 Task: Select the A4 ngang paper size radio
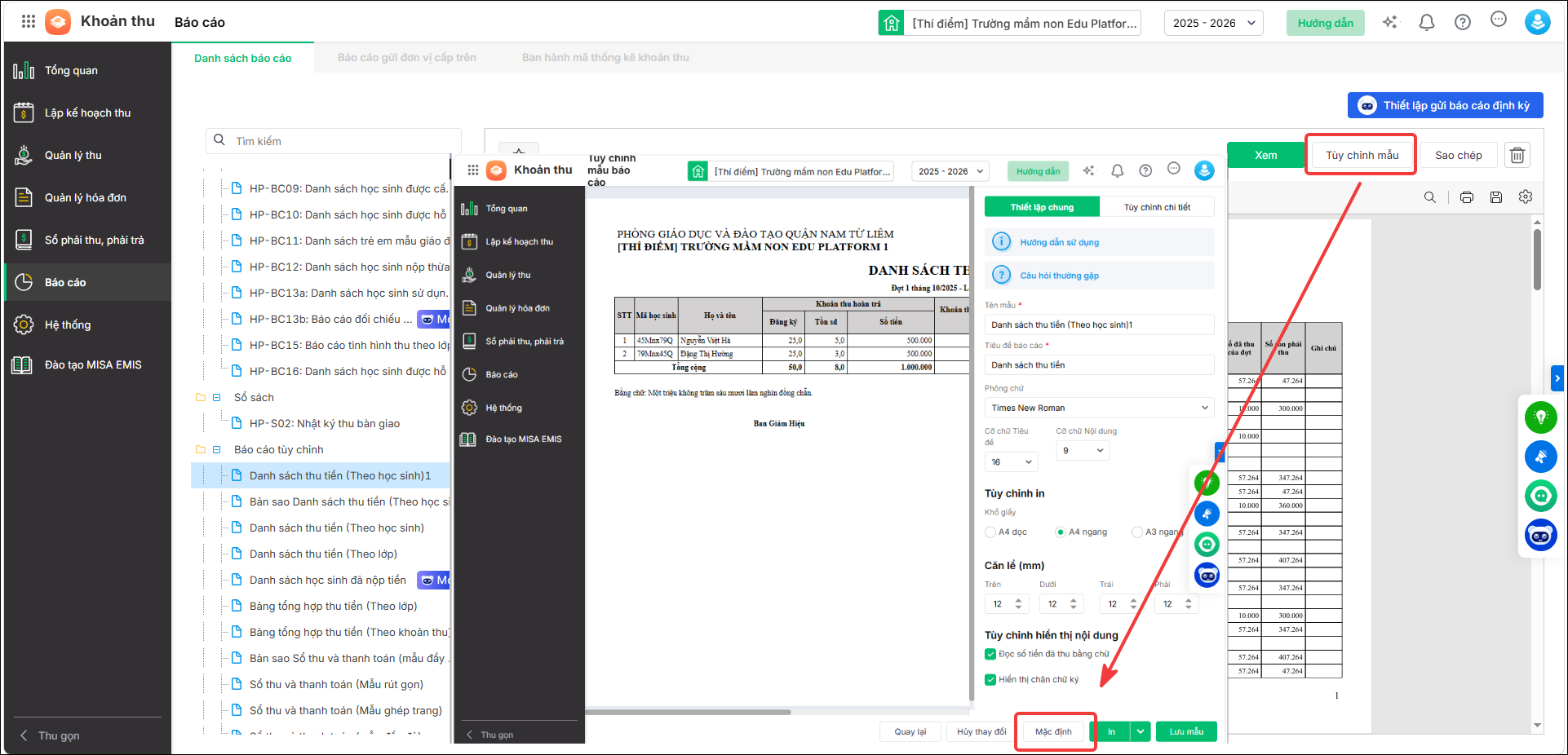[x=1061, y=532]
